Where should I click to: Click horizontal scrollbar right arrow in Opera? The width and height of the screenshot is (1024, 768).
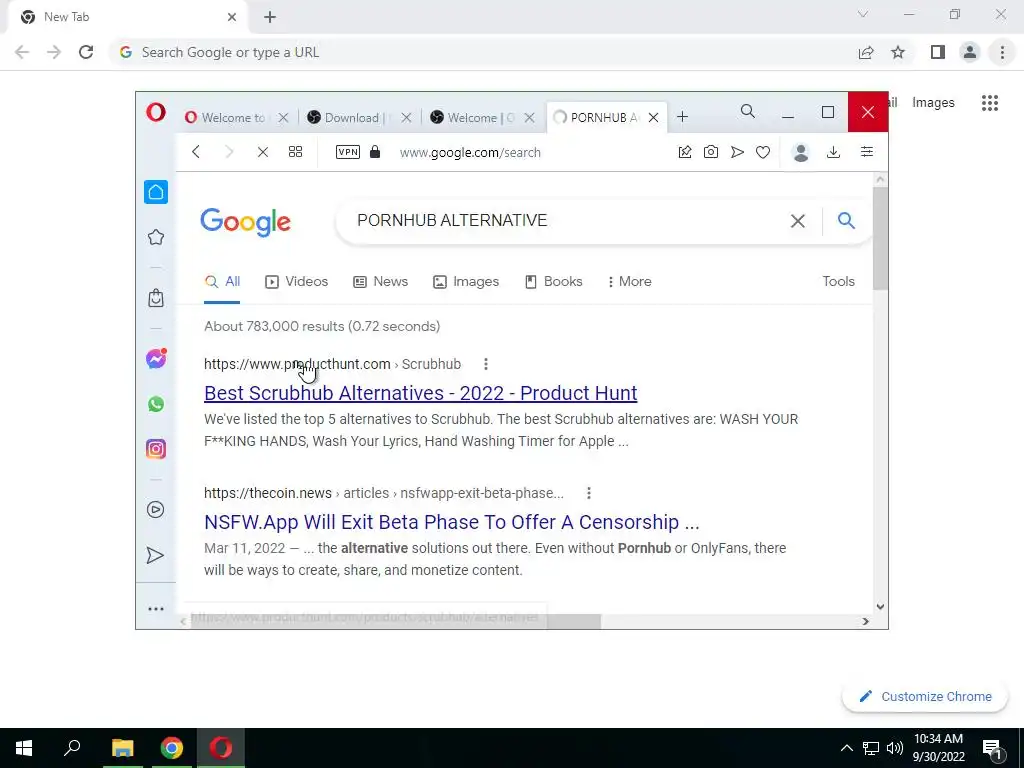pos(865,621)
